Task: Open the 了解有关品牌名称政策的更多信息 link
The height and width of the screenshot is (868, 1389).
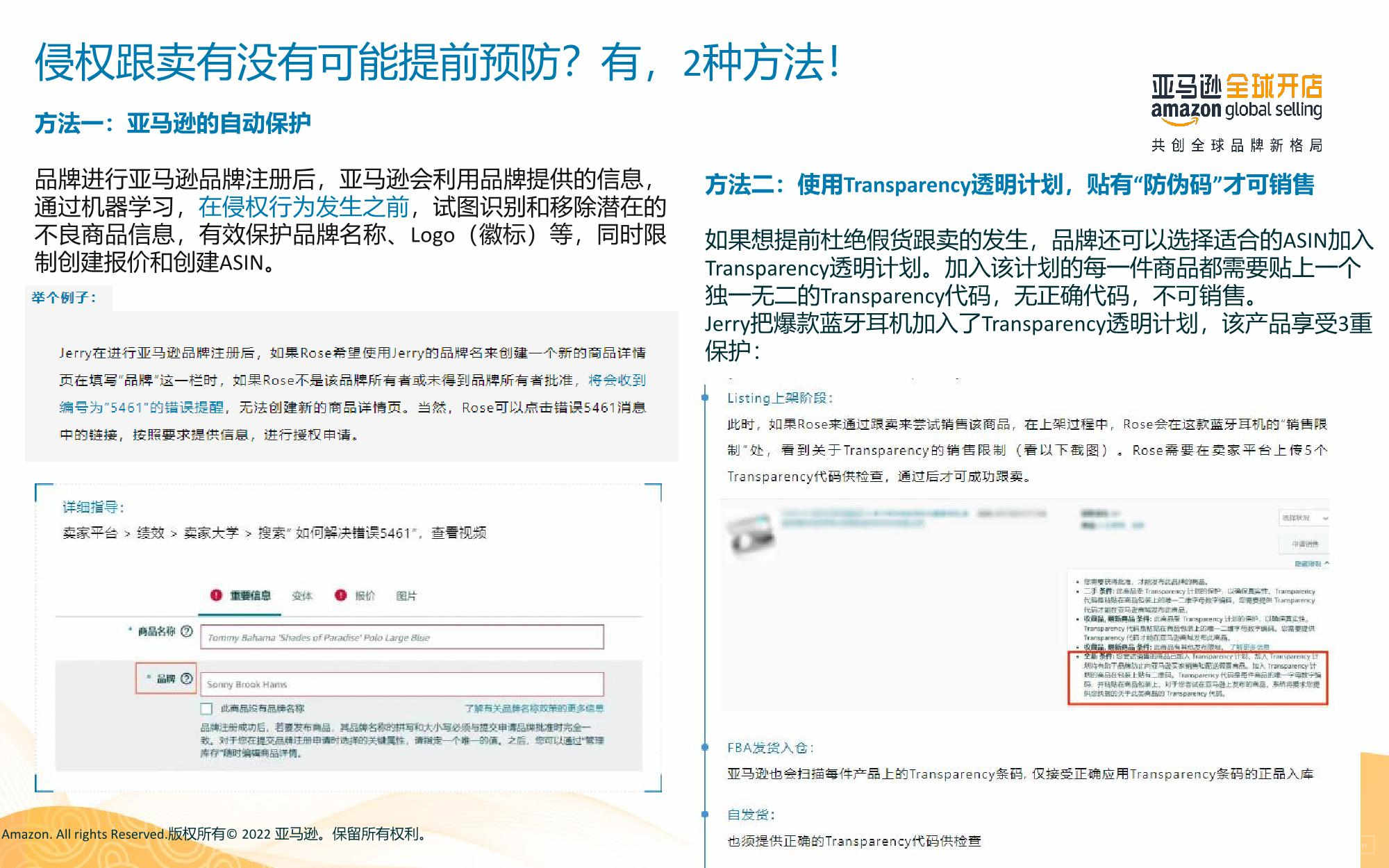Action: click(534, 708)
